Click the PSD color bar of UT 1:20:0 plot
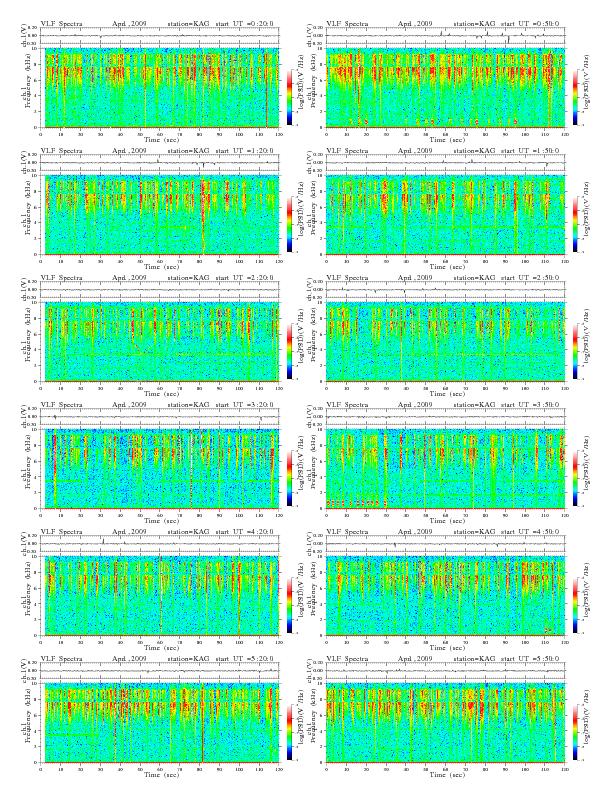The width and height of the screenshot is (612, 792). [x=289, y=224]
